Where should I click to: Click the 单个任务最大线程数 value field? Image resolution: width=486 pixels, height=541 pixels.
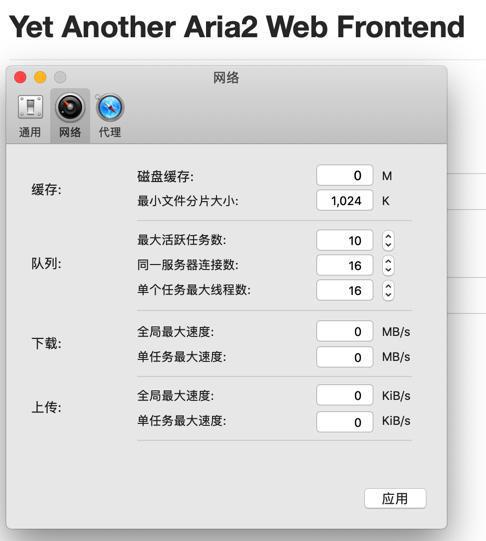tap(345, 290)
